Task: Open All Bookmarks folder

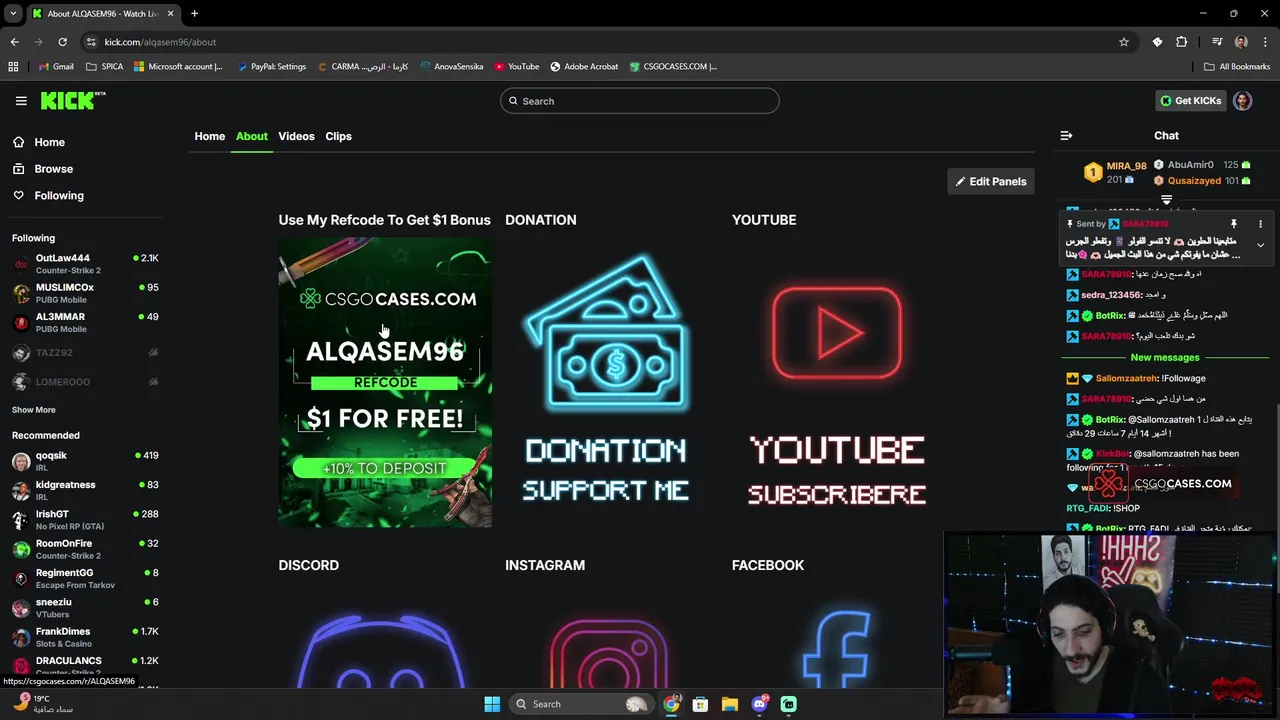Action: (1237, 67)
